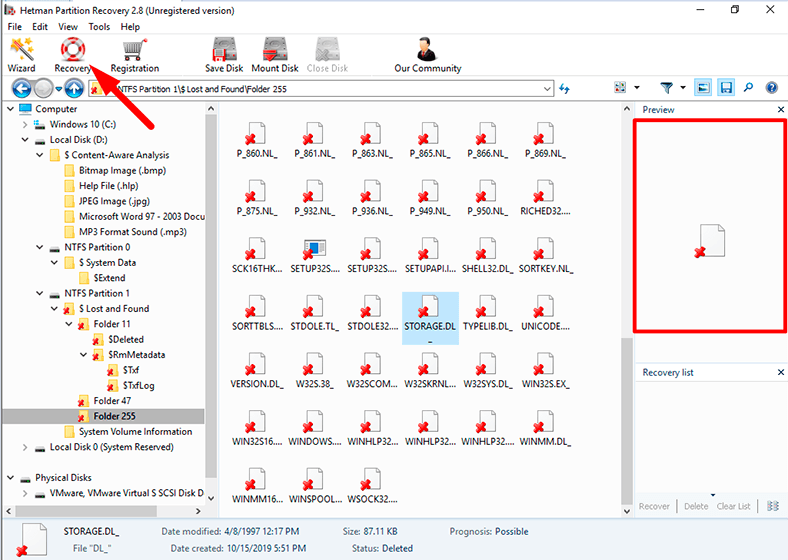788x560 pixels.
Task: Select file UNICODE
Action: point(545,313)
